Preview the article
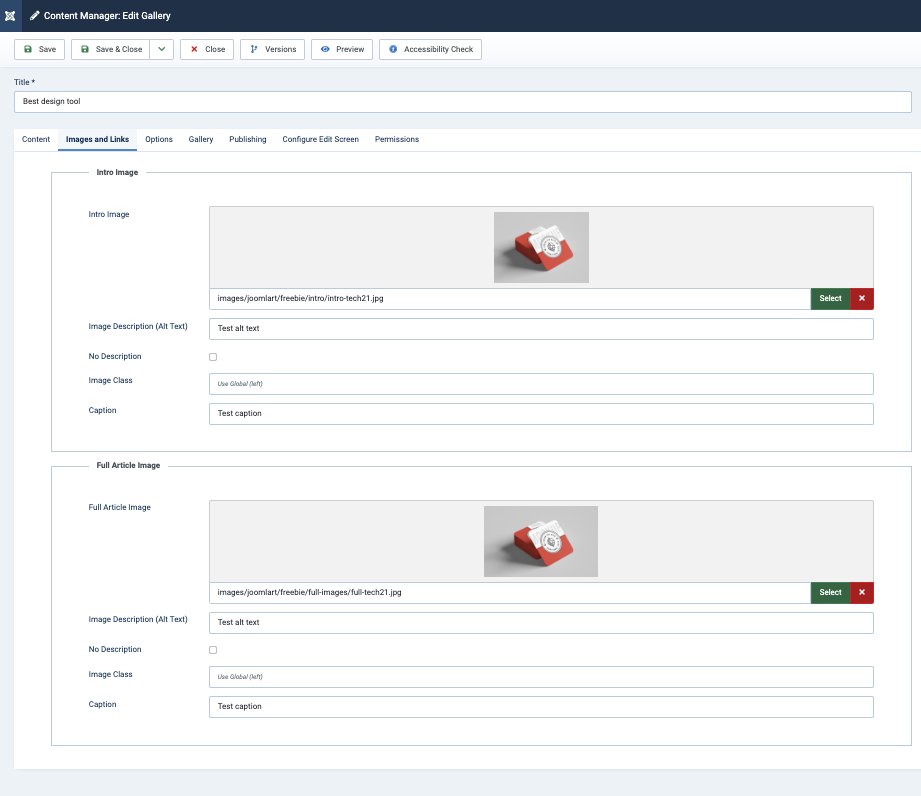The width and height of the screenshot is (921, 796). point(342,49)
